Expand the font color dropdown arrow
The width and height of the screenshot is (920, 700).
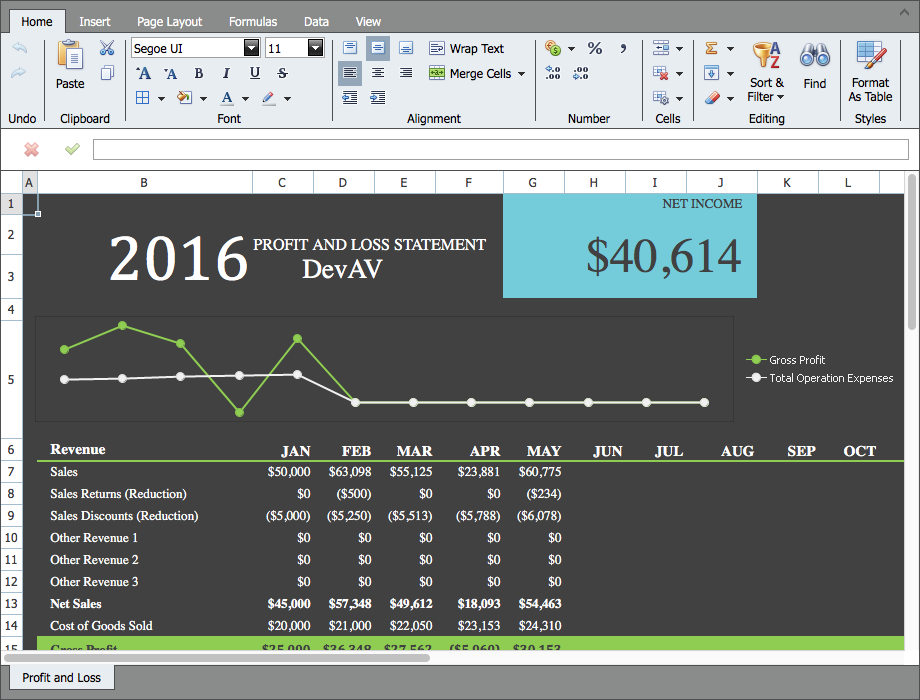pyautogui.click(x=245, y=99)
